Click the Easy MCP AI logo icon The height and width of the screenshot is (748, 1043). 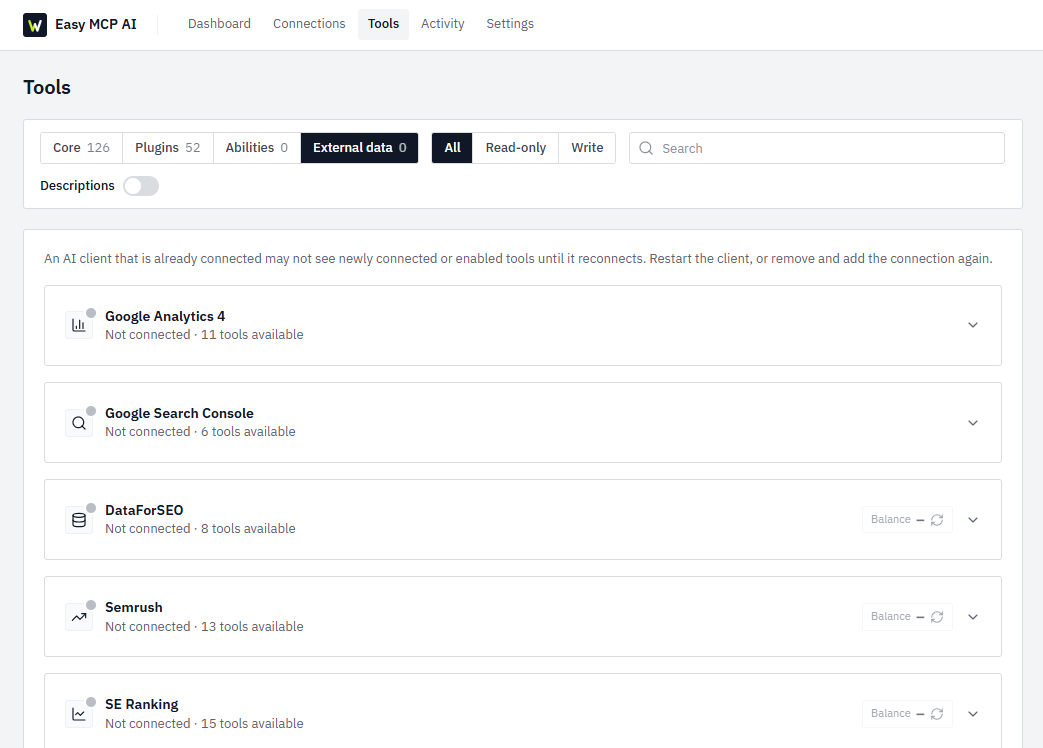(35, 25)
